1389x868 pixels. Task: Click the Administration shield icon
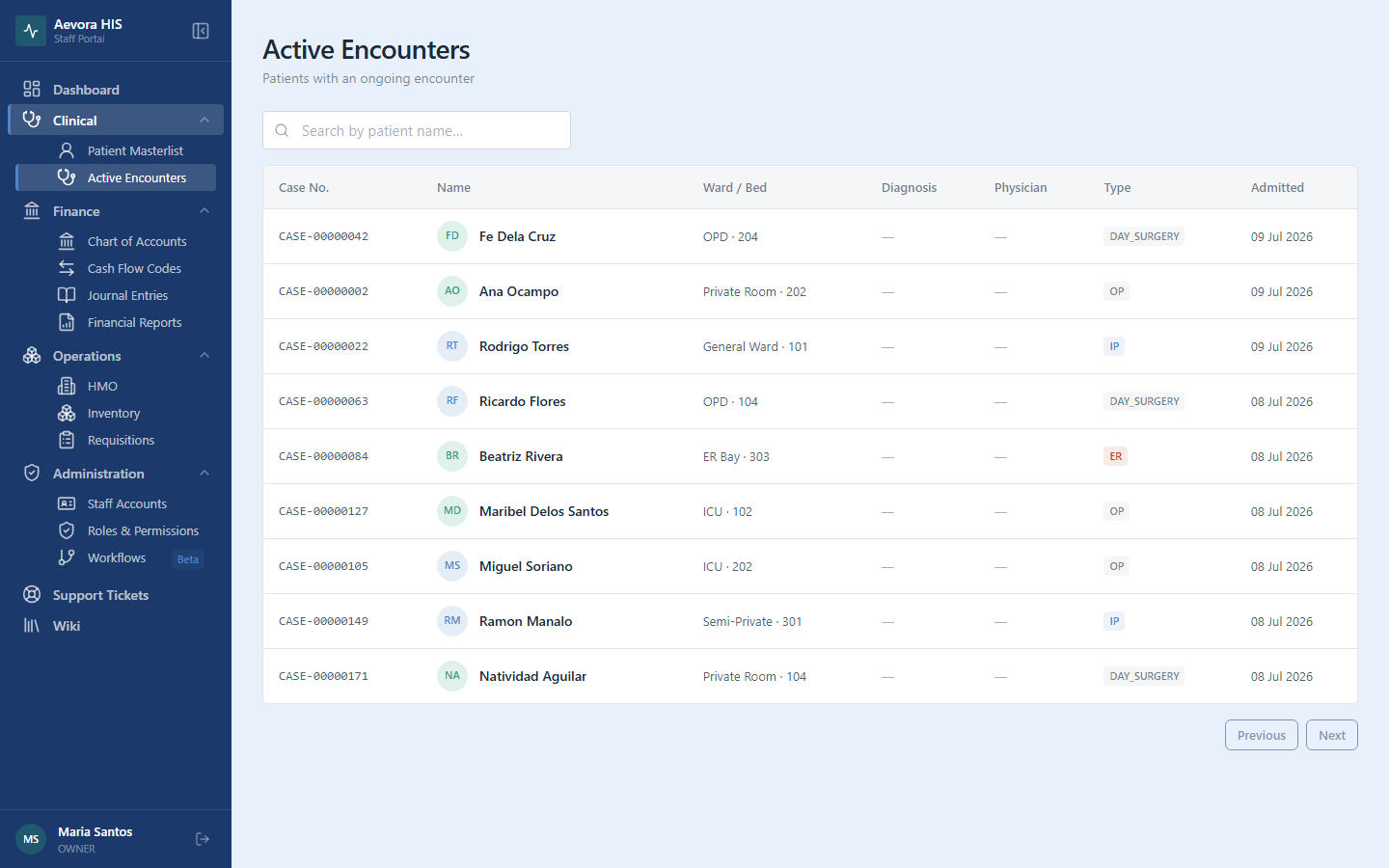[32, 474]
